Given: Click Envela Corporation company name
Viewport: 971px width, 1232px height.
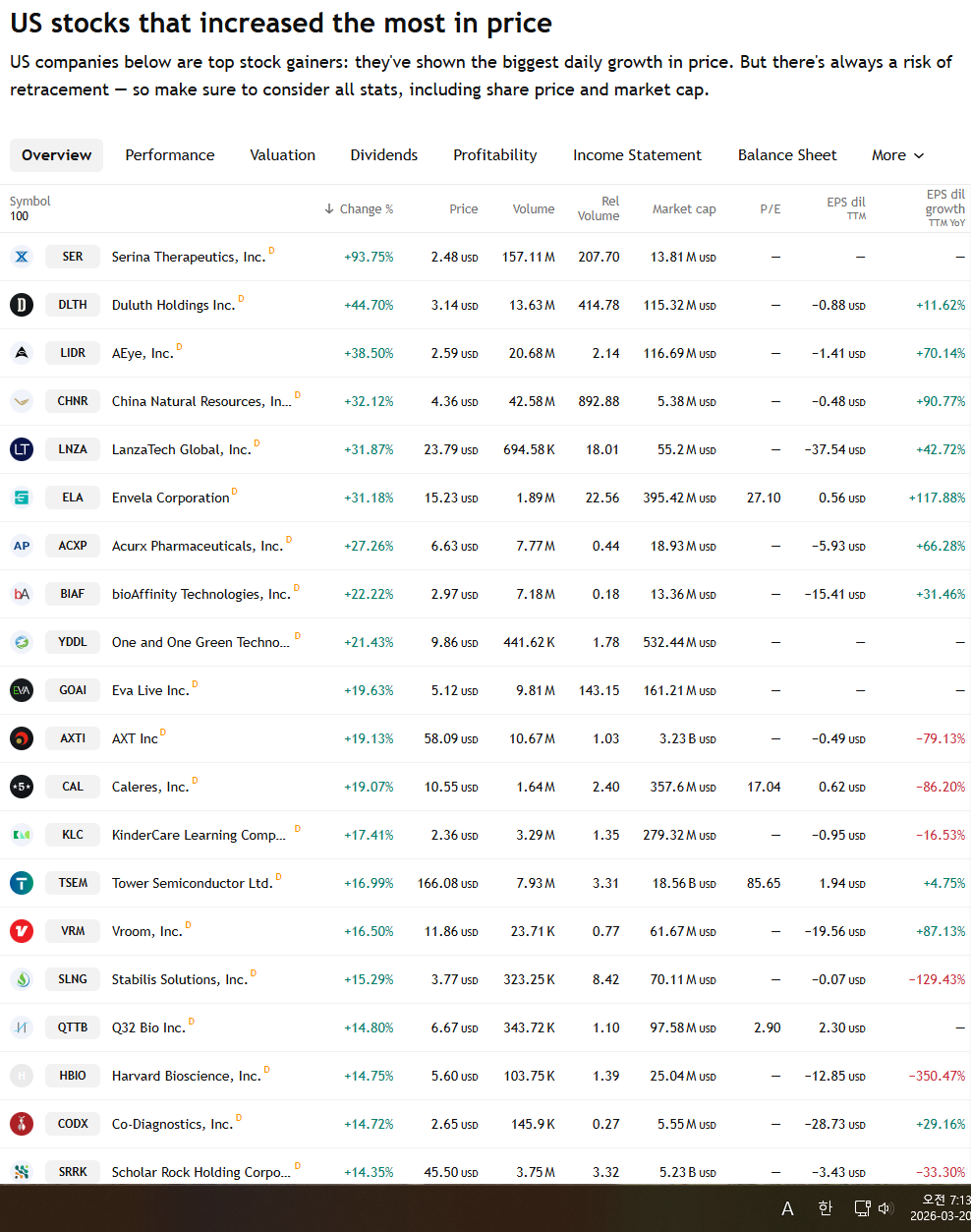Looking at the screenshot, I should (170, 498).
